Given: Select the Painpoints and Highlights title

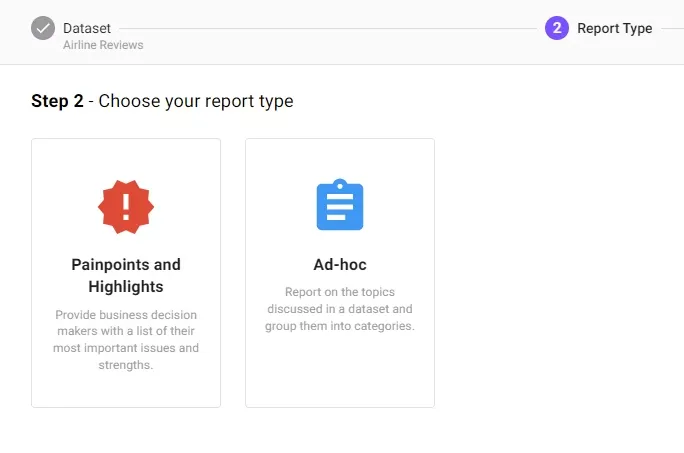Looking at the screenshot, I should click(126, 275).
